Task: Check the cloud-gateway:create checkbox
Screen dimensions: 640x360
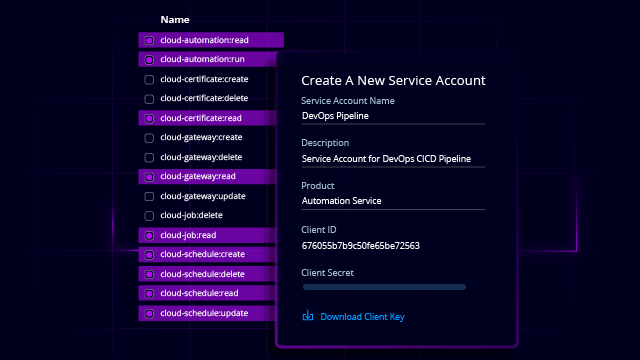Action: click(149, 138)
